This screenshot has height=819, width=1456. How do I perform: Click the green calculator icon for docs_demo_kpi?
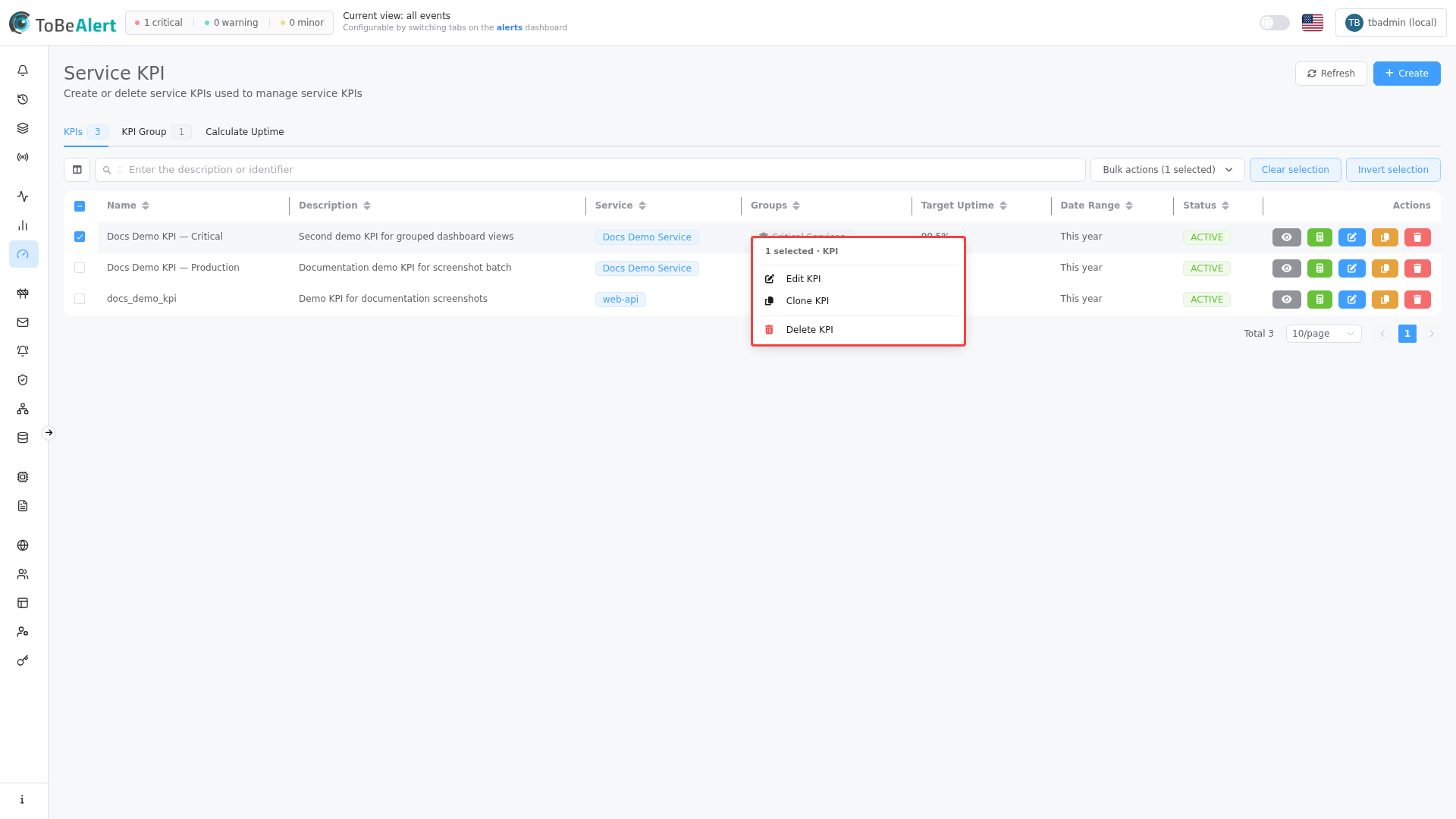coord(1319,300)
